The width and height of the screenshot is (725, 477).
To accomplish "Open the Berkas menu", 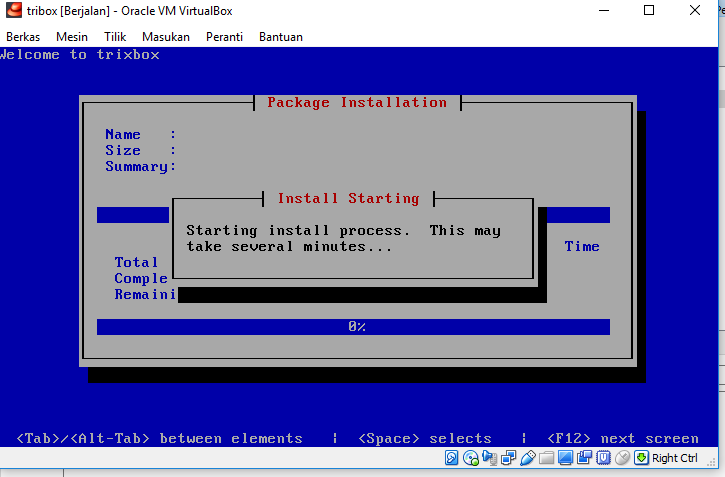I will pos(23,37).
